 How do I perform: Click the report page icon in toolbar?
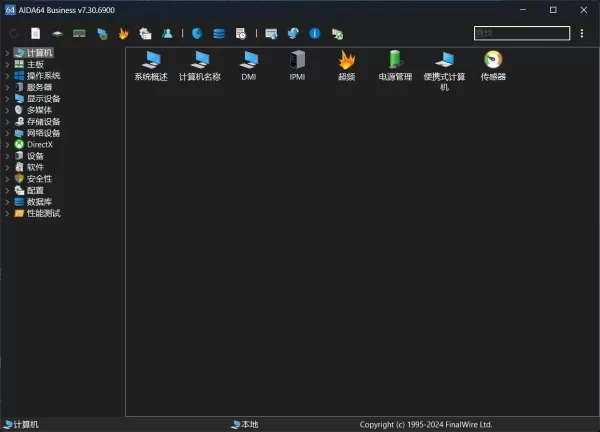(x=36, y=34)
